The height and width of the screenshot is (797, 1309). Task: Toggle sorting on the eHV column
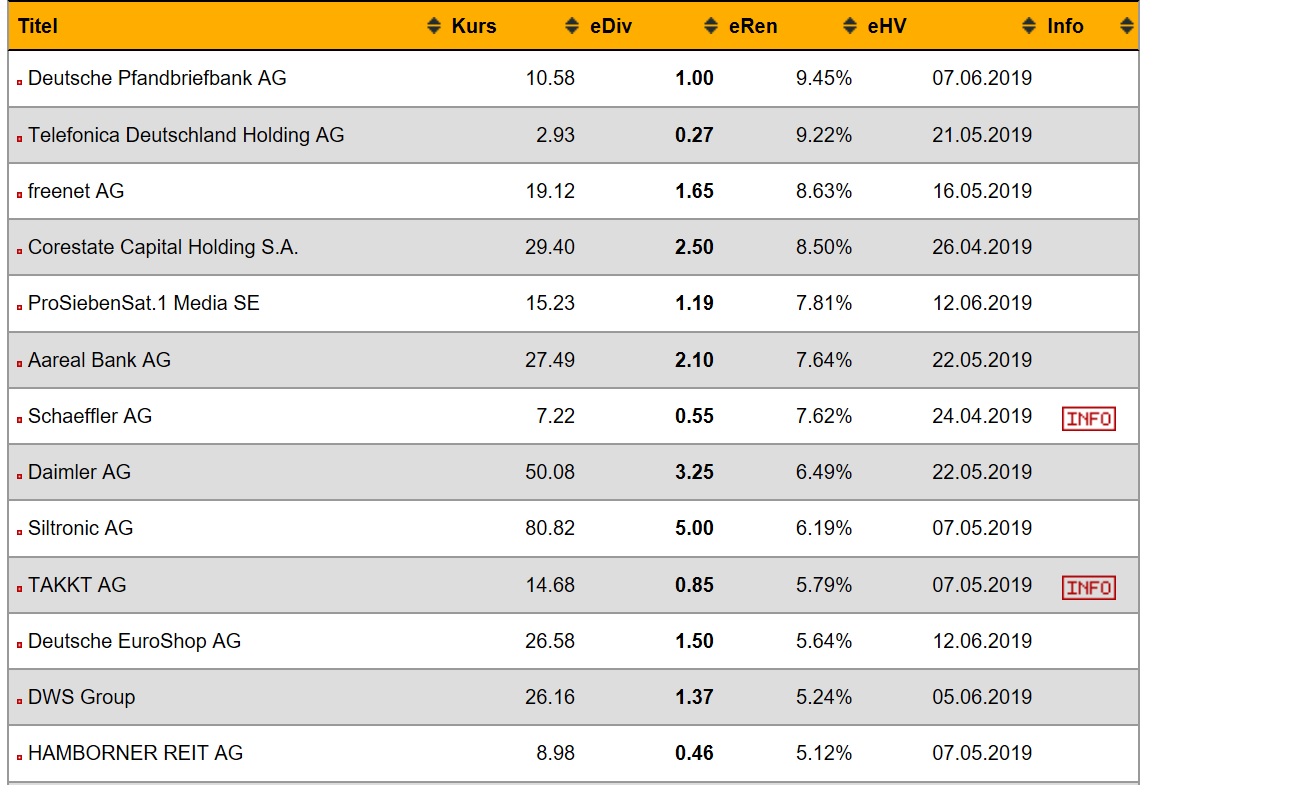point(850,26)
